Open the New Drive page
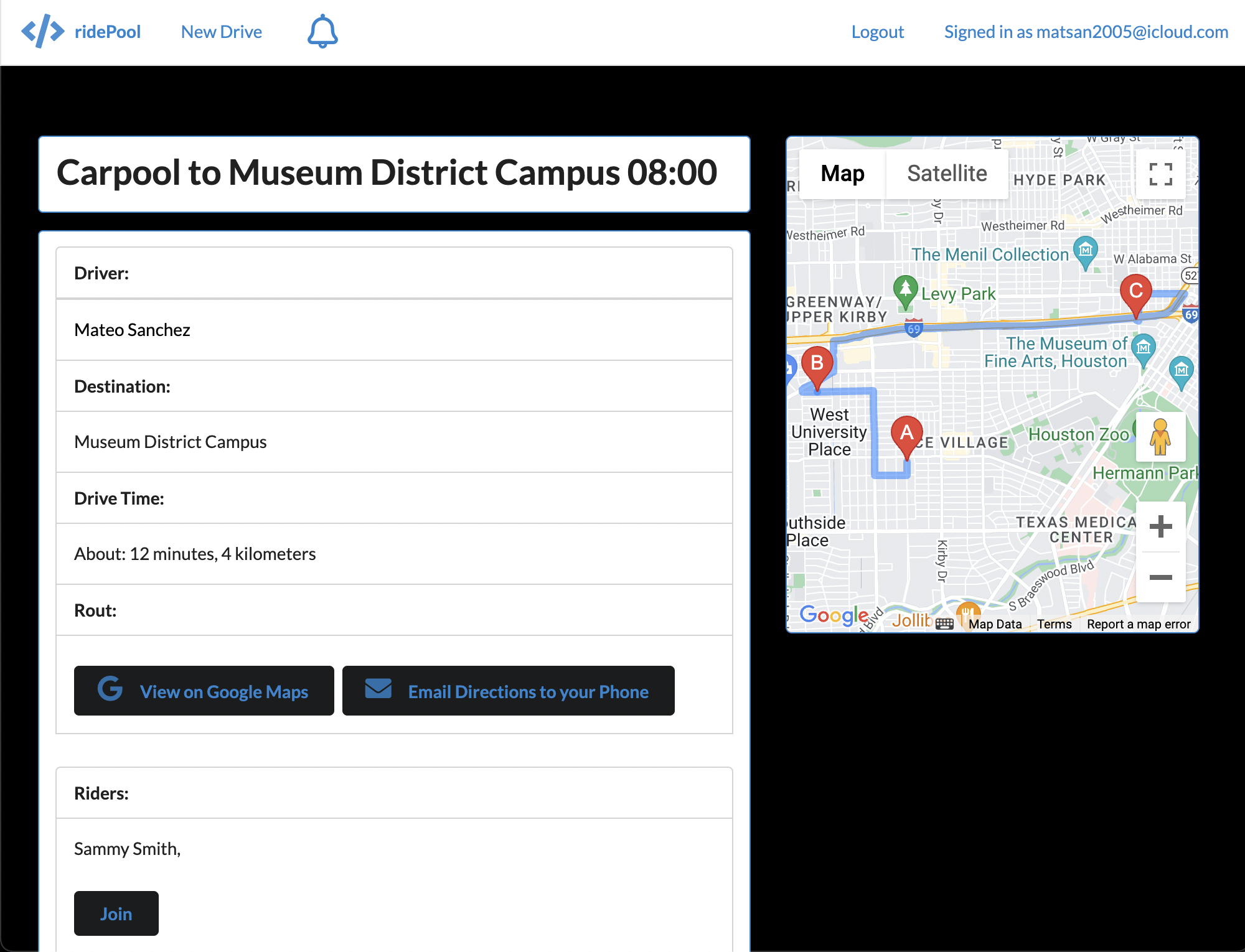This screenshot has height=952, width=1245. 221,32
